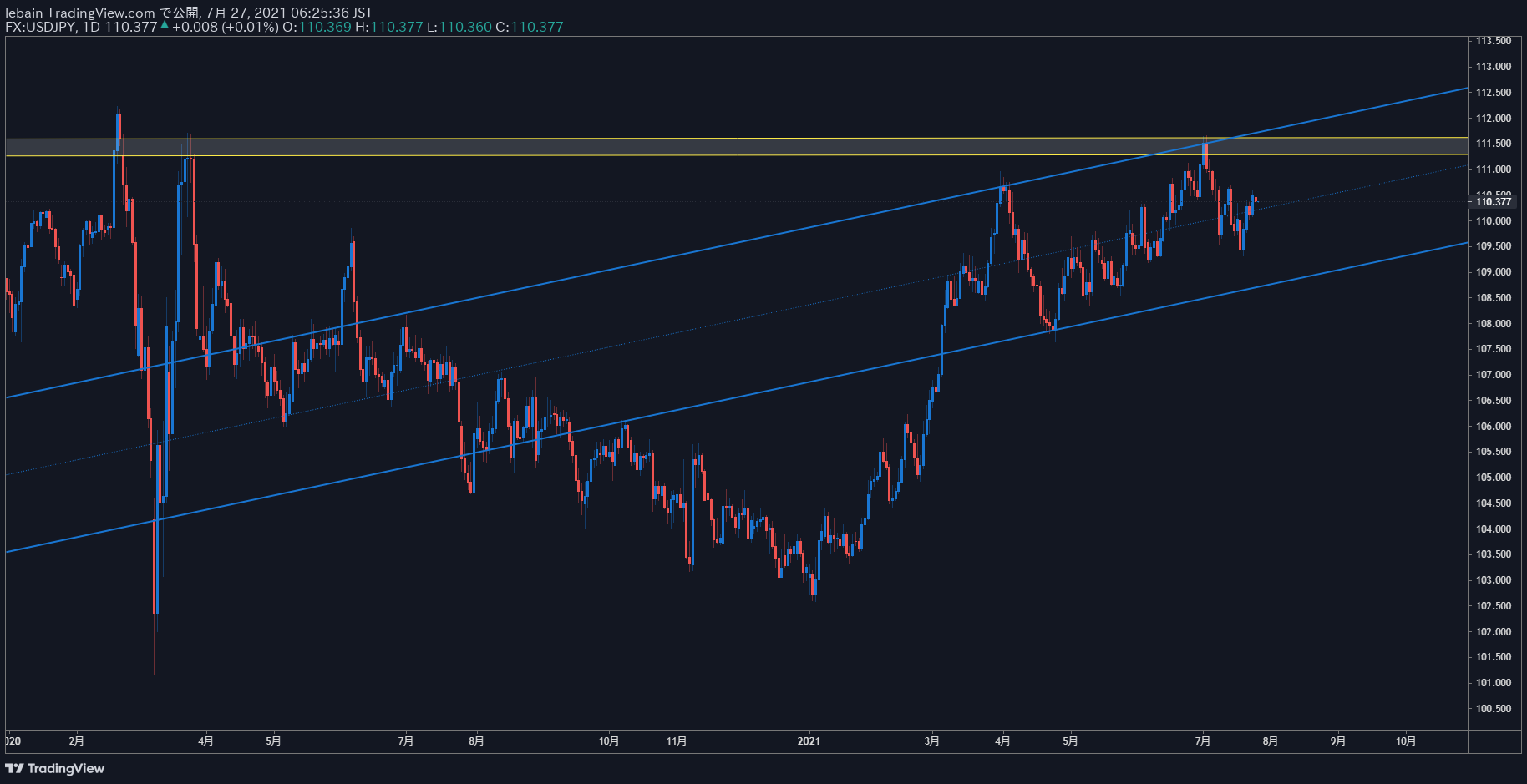Select the FX:USDJPY symbol label
Screen dimensions: 1527x784
pos(41,27)
